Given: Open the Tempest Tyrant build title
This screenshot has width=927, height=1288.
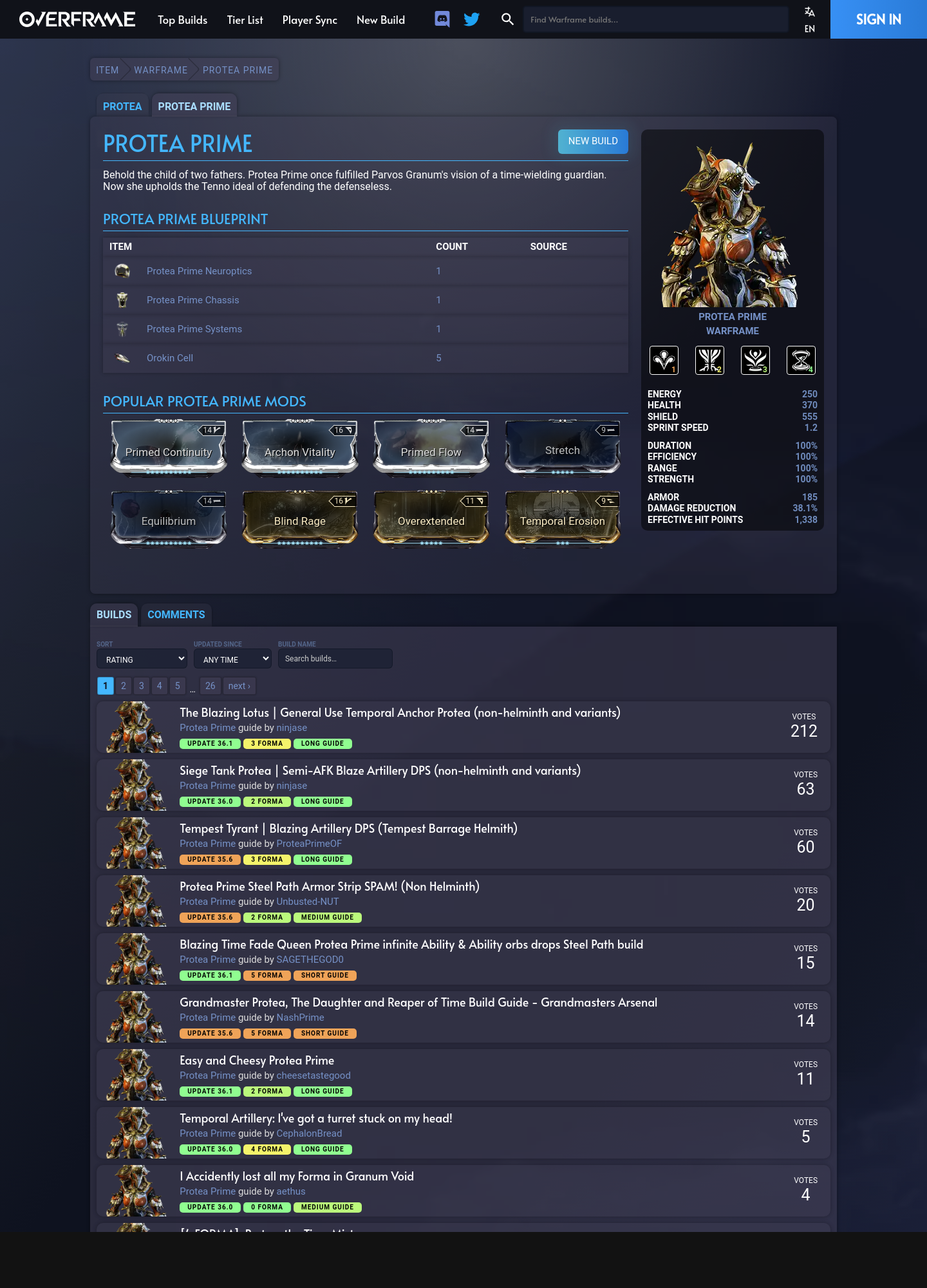Looking at the screenshot, I should (x=348, y=829).
